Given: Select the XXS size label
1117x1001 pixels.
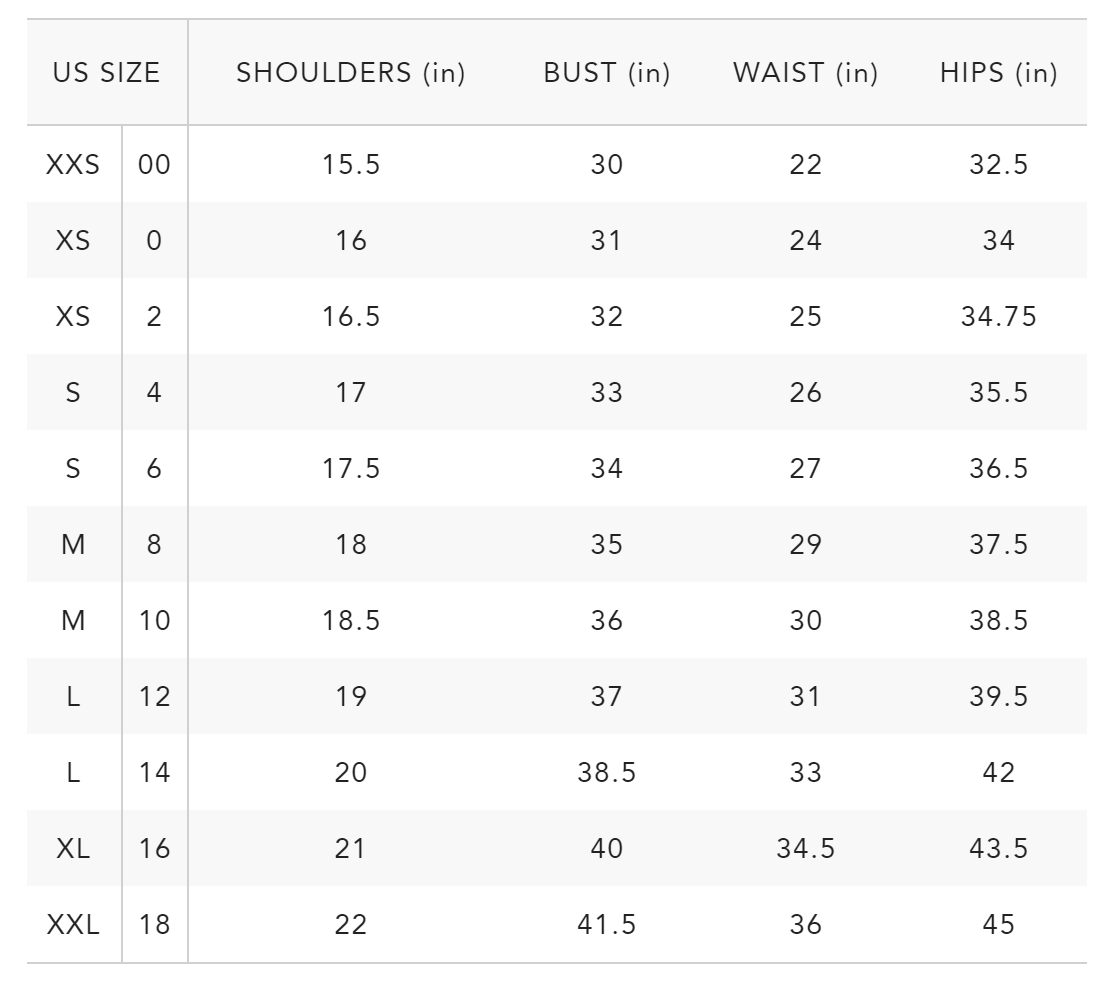Looking at the screenshot, I should tap(73, 165).
